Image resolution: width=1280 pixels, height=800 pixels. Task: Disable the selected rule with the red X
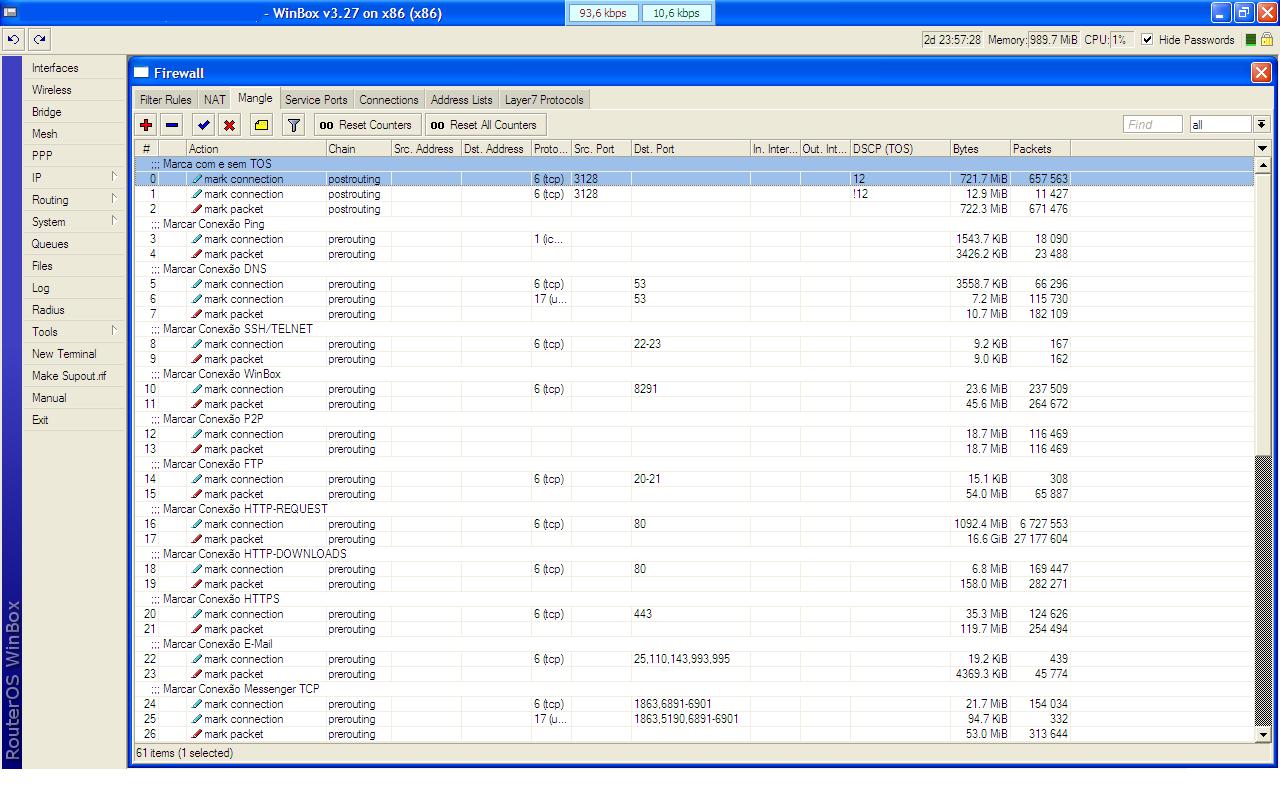coord(230,125)
